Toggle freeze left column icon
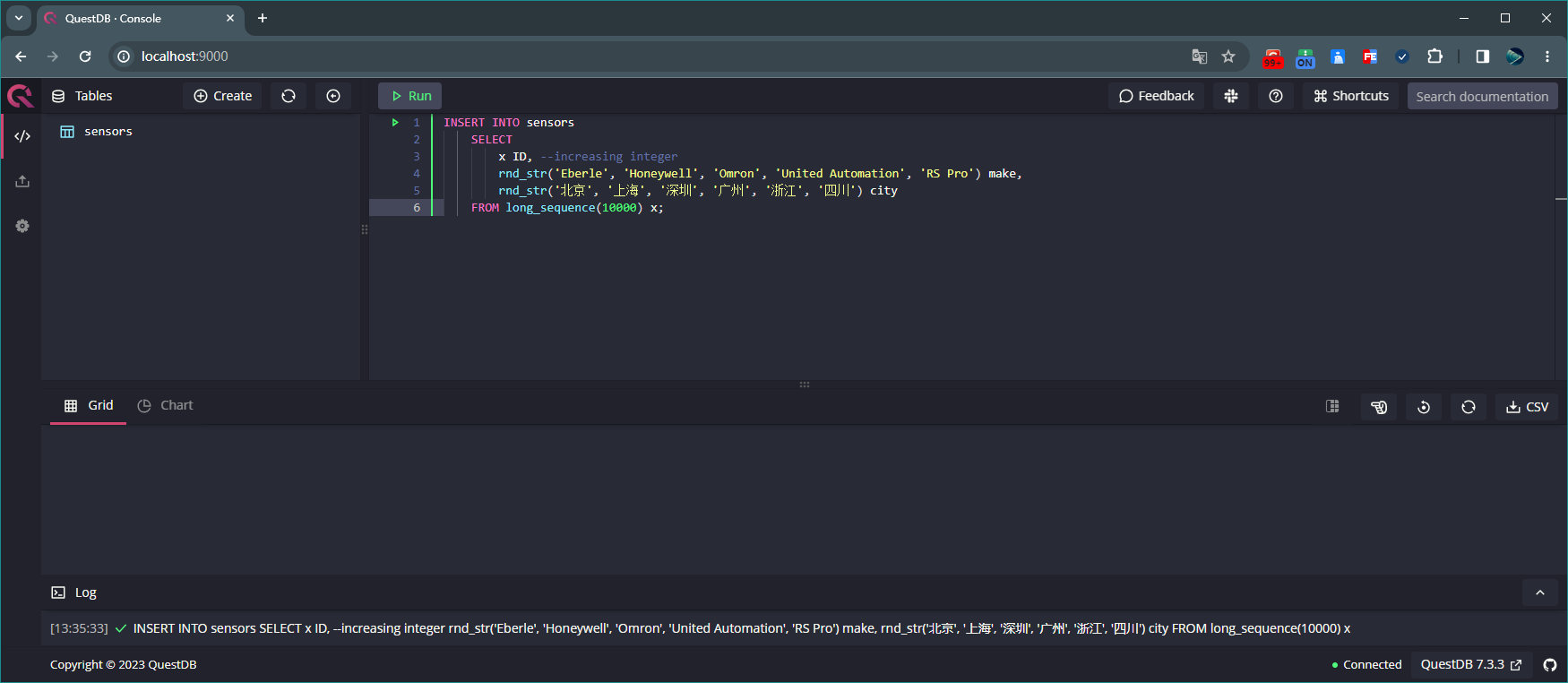 click(1333, 407)
